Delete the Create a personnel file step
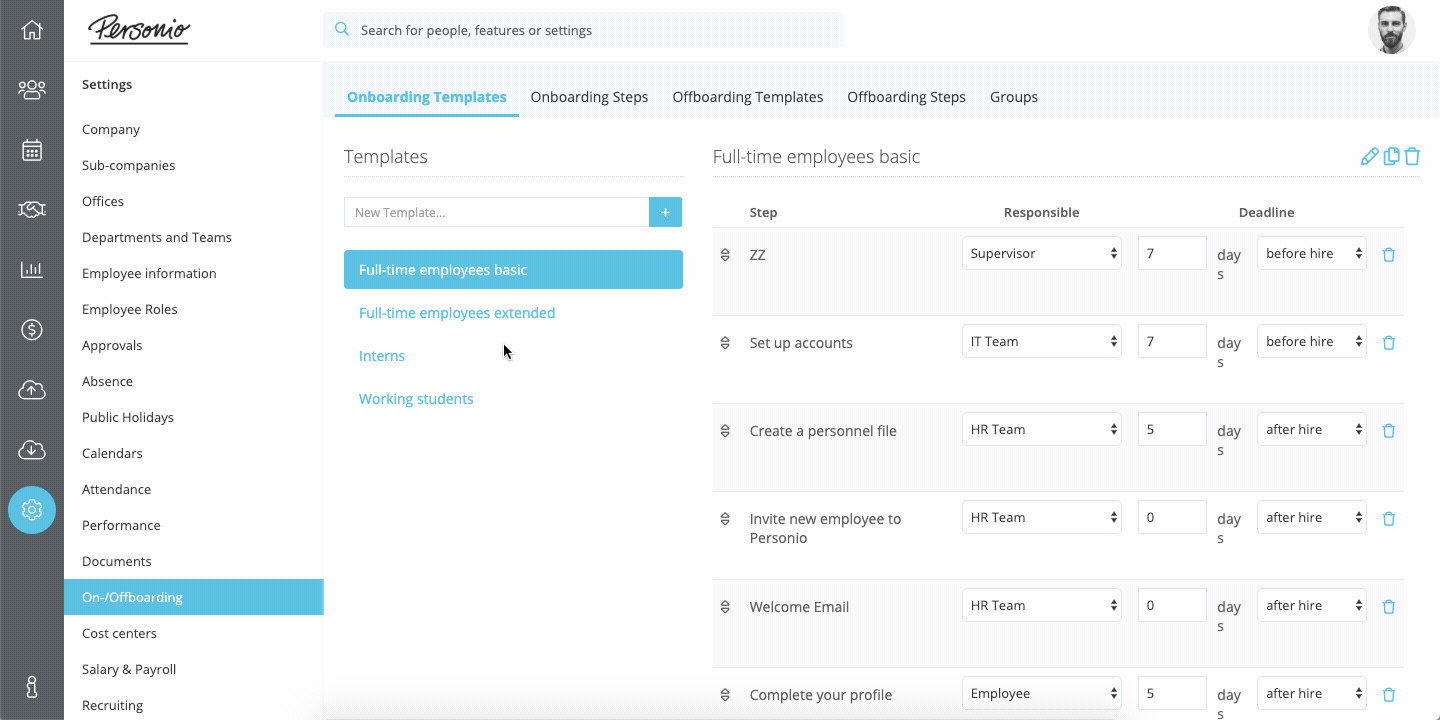This screenshot has width=1440, height=720. point(1389,431)
